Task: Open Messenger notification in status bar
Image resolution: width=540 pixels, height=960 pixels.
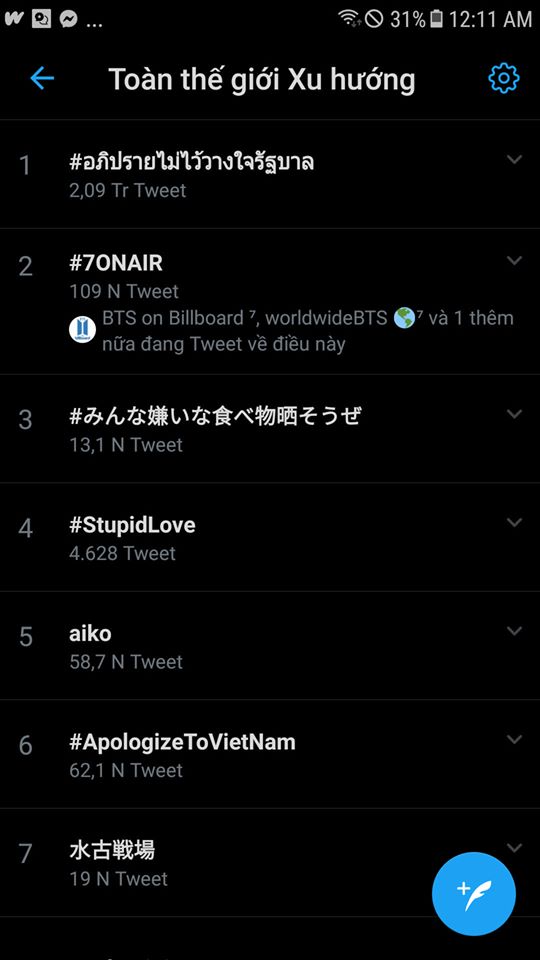Action: point(69,20)
